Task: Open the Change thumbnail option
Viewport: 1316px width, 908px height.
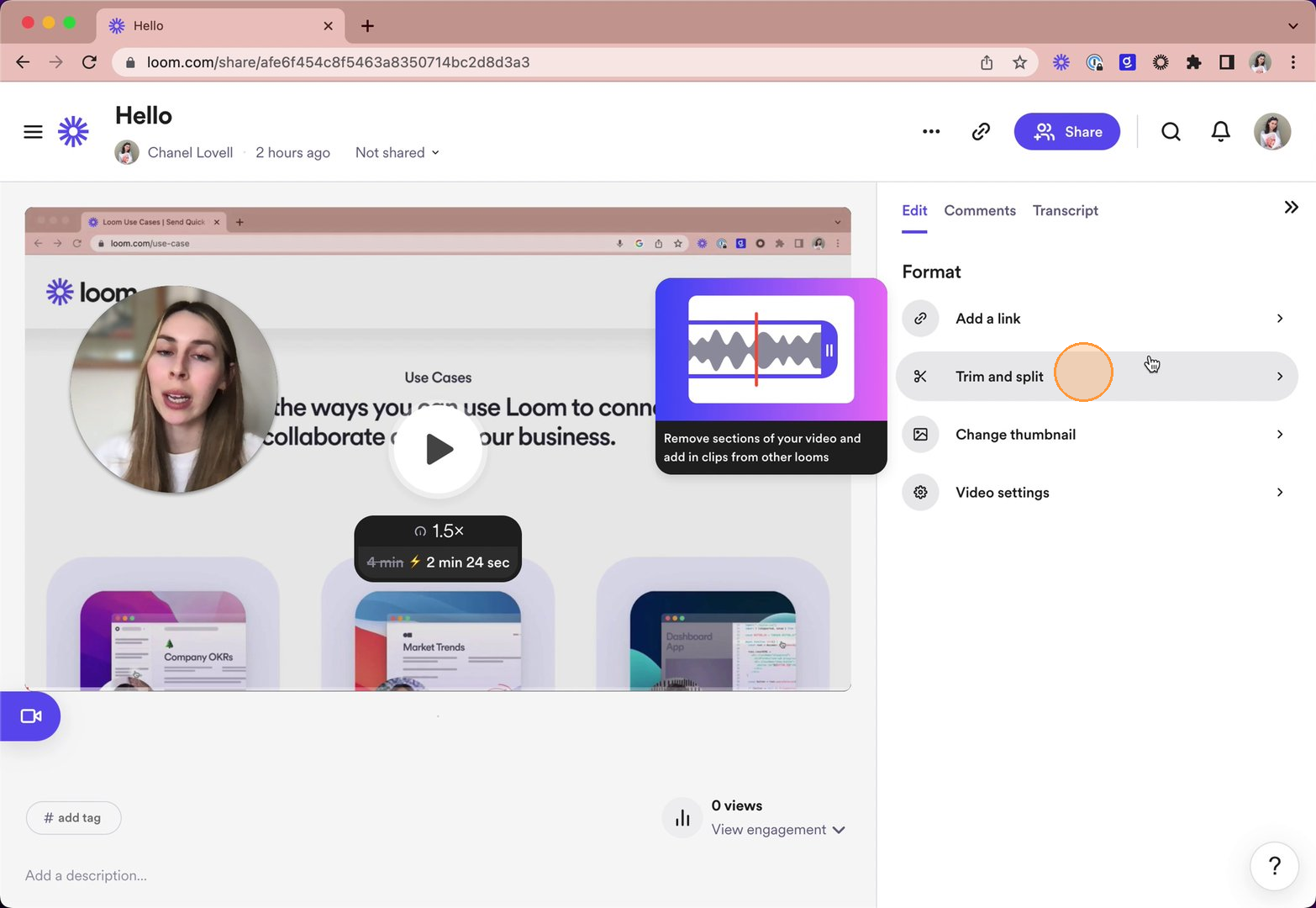Action: (x=1097, y=435)
